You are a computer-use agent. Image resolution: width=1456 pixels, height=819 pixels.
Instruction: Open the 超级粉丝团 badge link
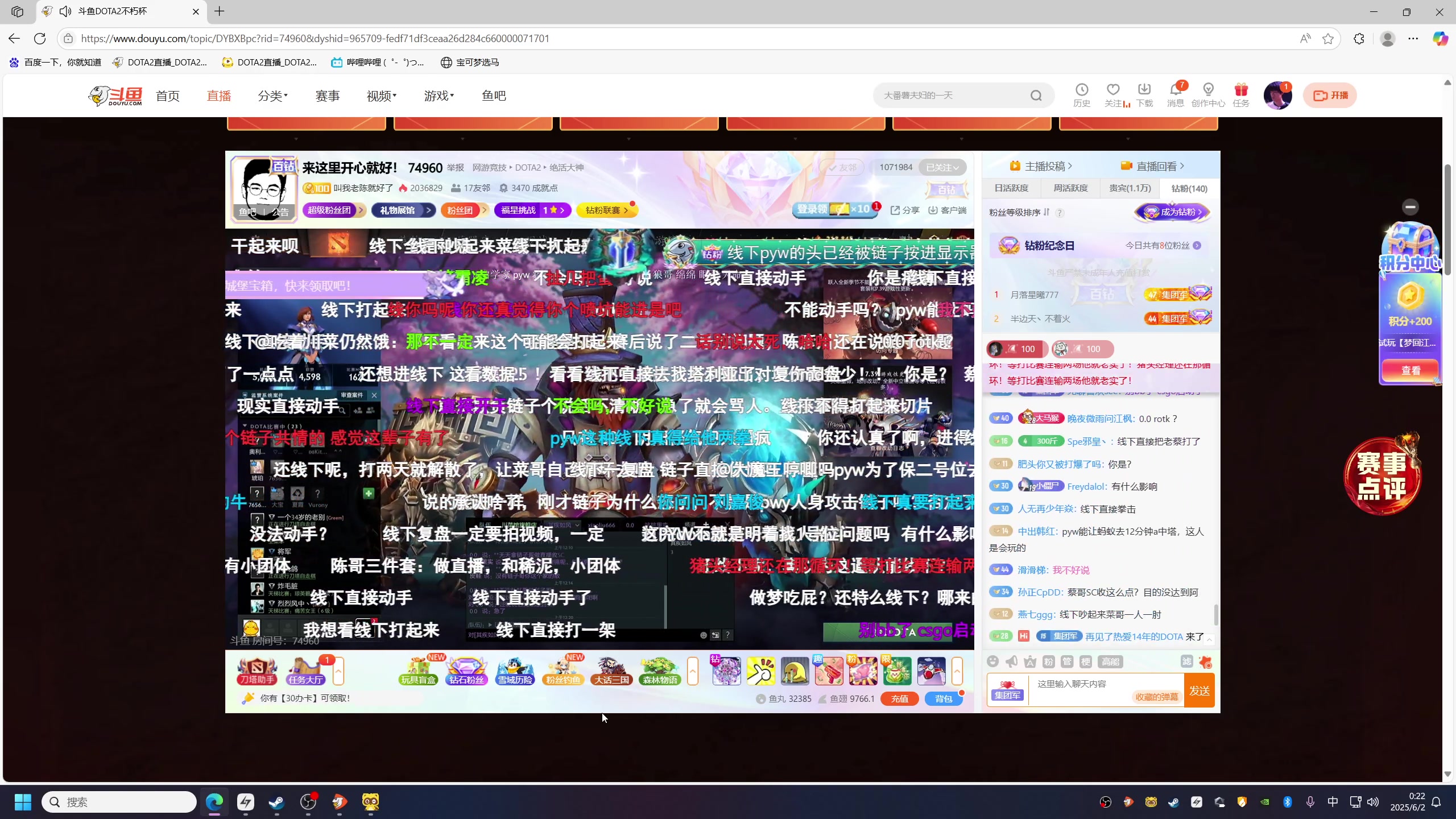tap(334, 210)
